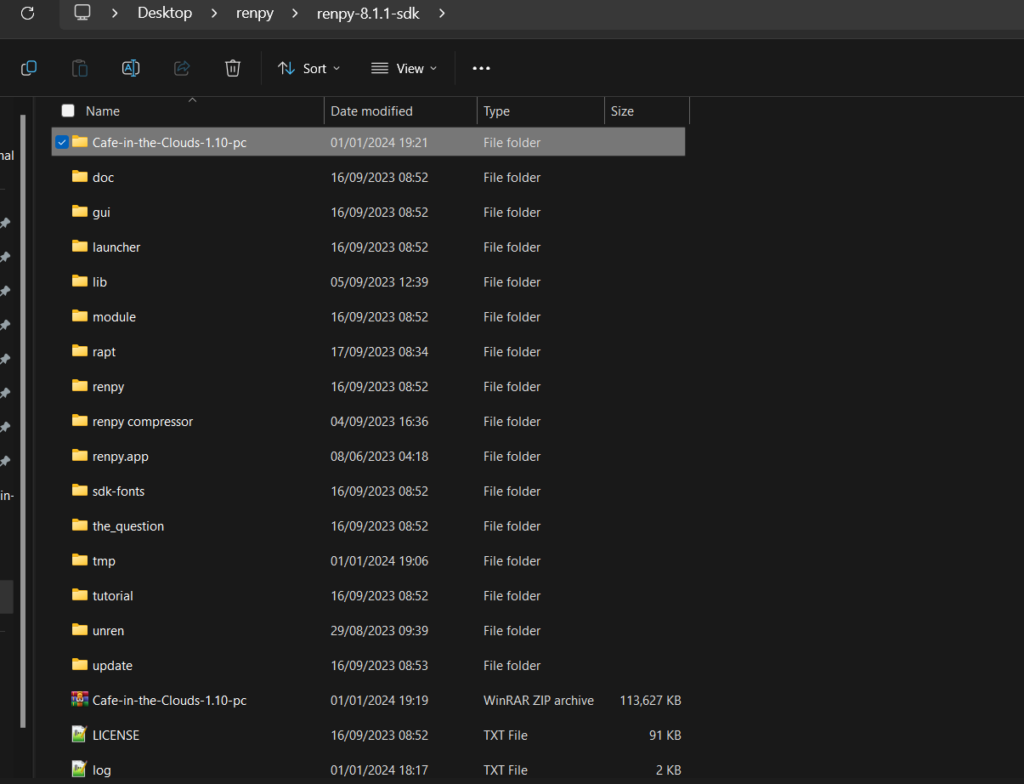Select the sdk-fonts folder icon
The width and height of the screenshot is (1024, 784).
(80, 490)
